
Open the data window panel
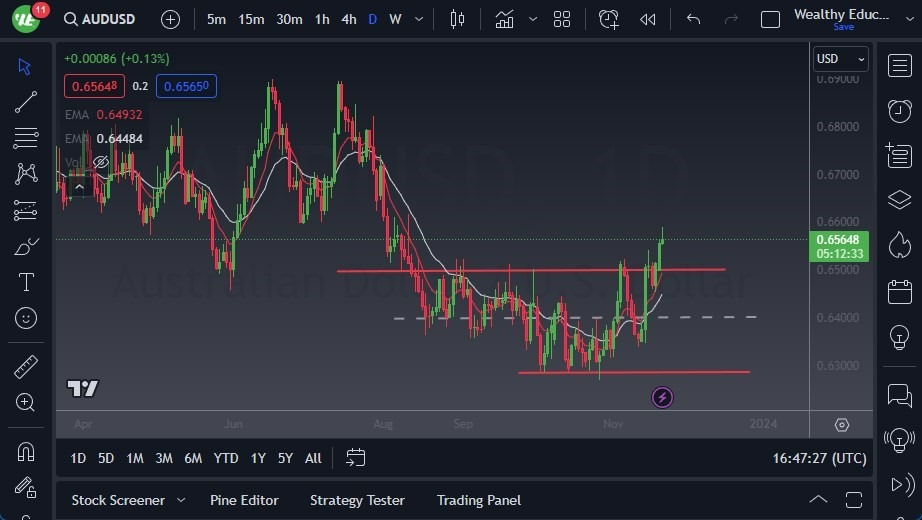tap(899, 155)
